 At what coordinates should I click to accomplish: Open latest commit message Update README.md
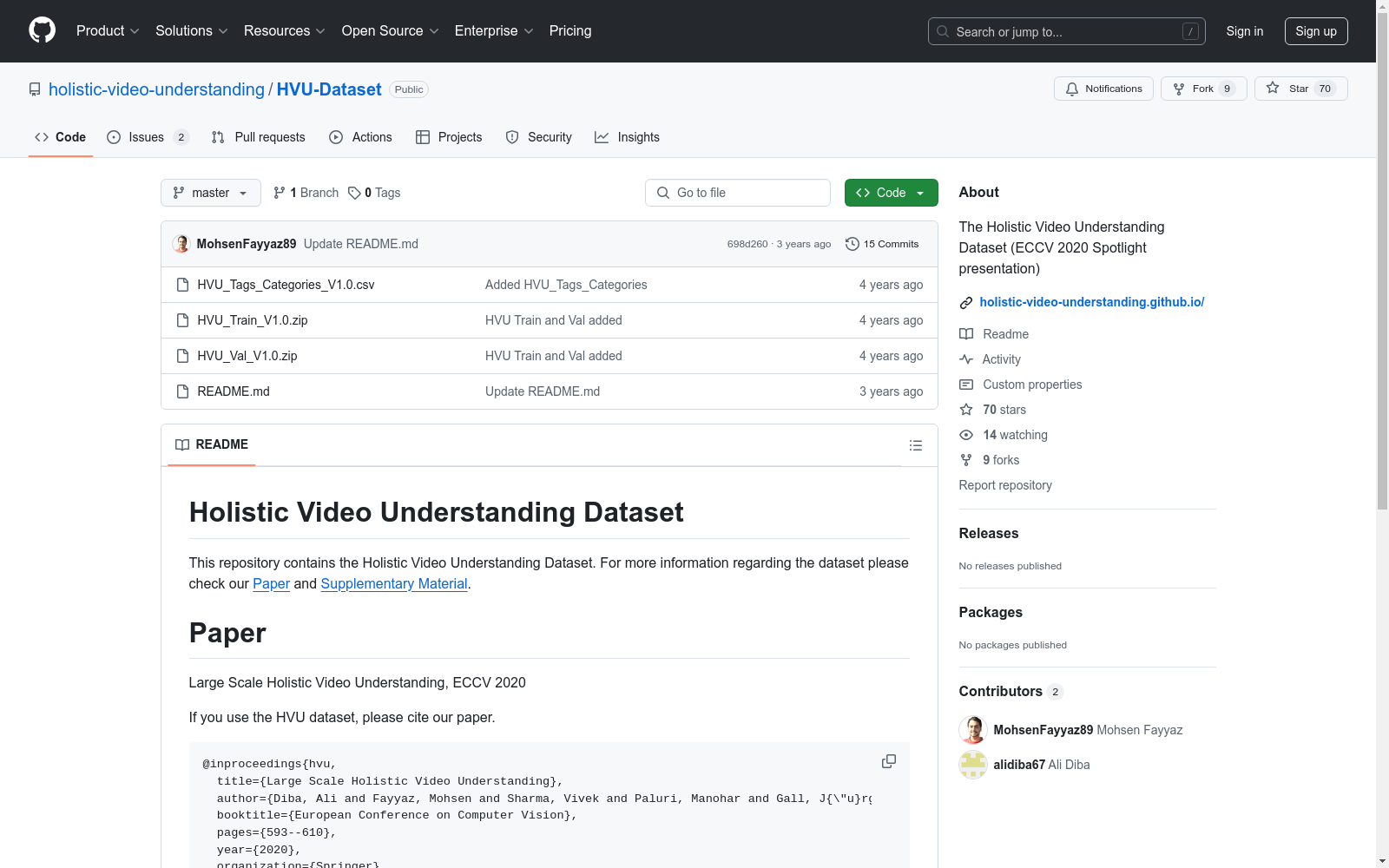pos(361,244)
